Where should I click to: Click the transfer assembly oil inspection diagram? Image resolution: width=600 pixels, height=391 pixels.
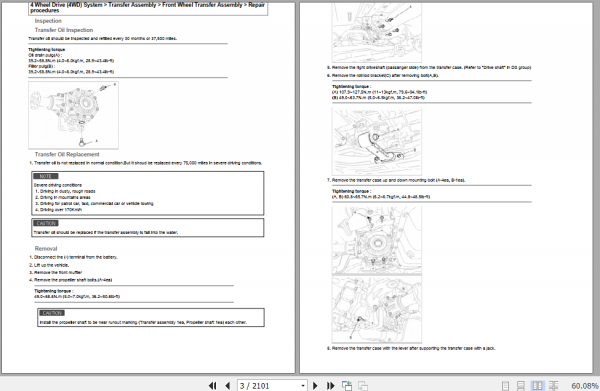point(73,115)
